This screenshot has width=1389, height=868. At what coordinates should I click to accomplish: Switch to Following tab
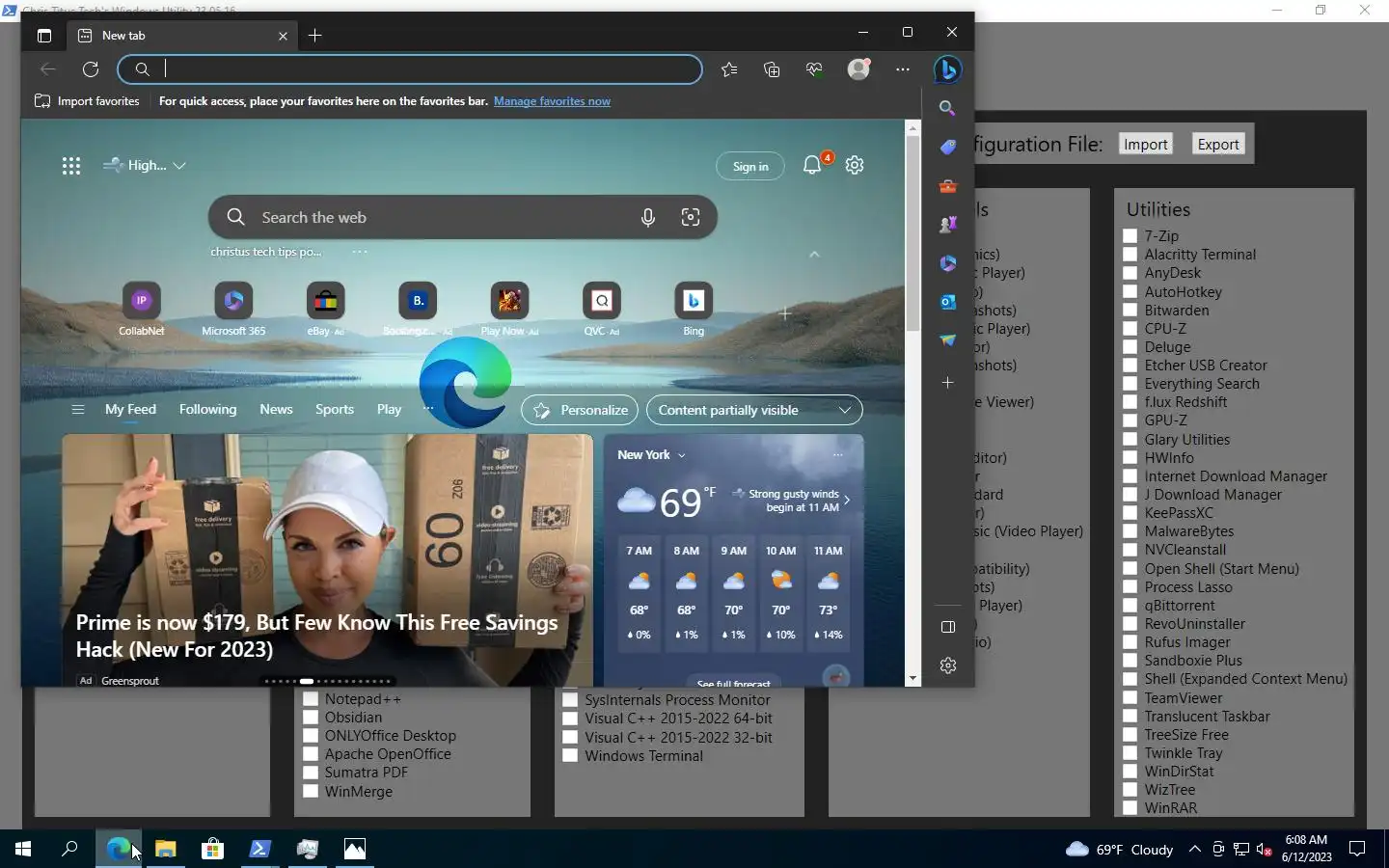tap(207, 410)
